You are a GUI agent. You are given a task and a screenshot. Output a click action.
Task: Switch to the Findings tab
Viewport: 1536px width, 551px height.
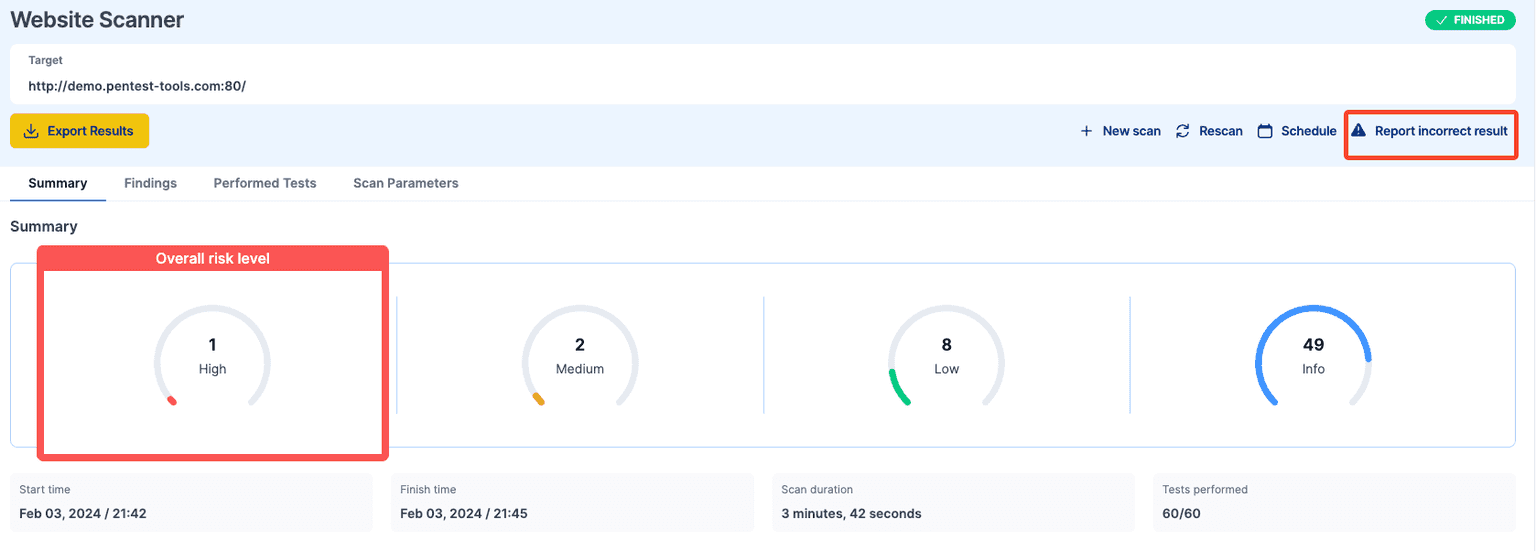pyautogui.click(x=150, y=183)
